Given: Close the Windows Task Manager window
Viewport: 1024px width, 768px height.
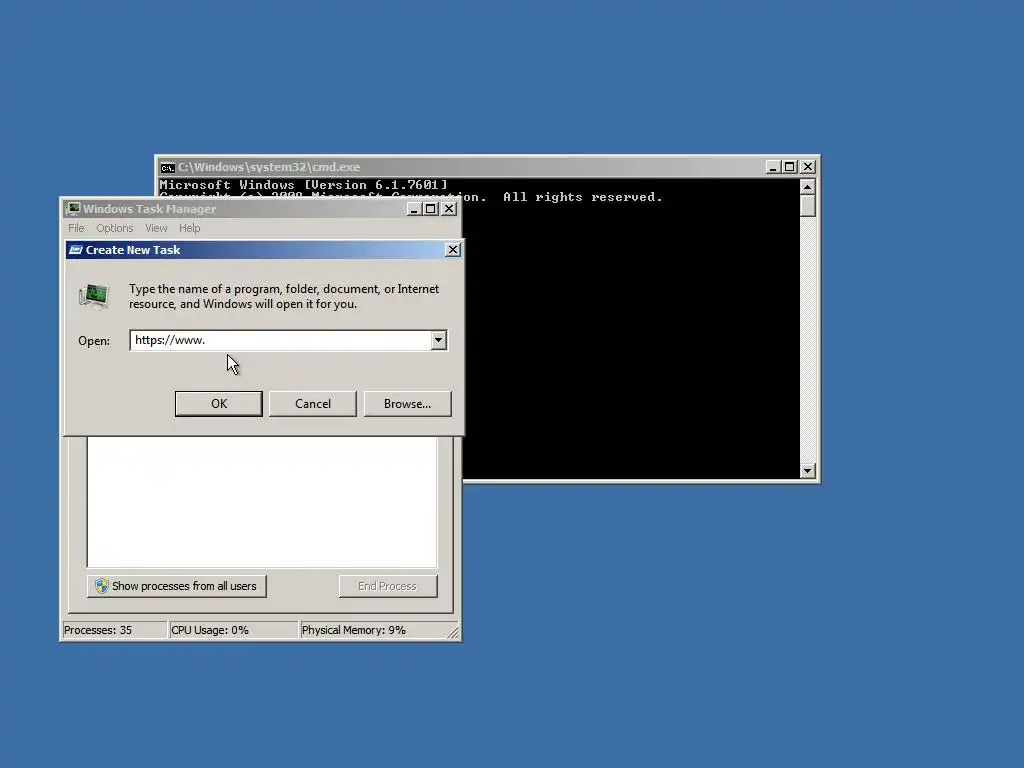Looking at the screenshot, I should (x=449, y=209).
